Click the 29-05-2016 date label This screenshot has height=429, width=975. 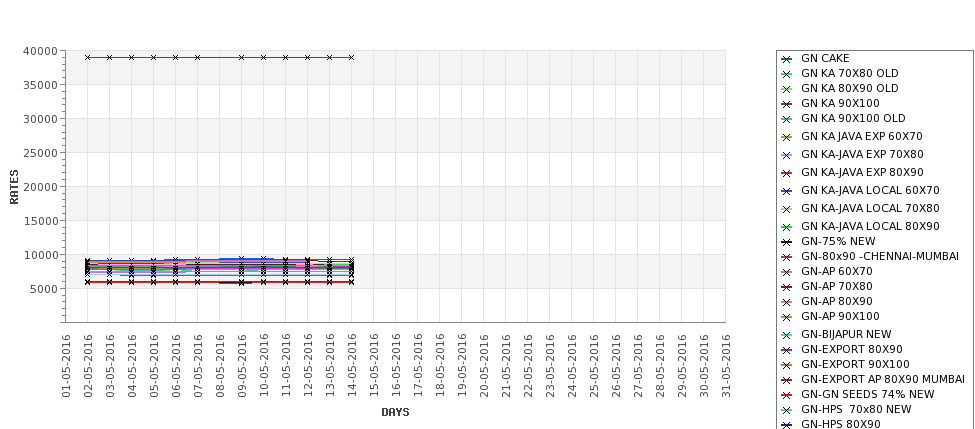tap(682, 366)
